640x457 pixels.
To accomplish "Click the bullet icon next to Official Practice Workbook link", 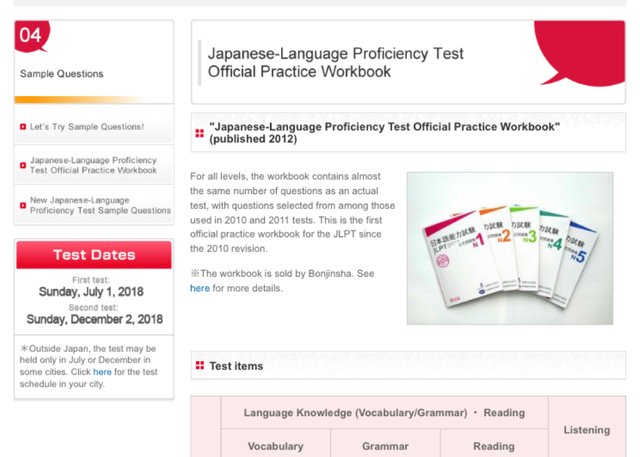I will coord(23,165).
